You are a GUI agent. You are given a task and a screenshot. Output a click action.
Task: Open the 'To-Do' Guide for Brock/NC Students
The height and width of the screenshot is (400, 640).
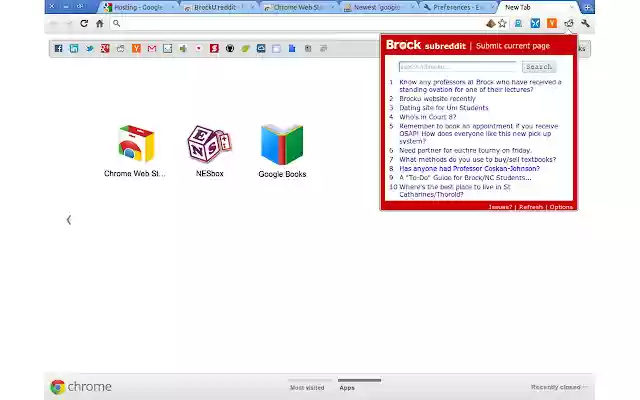coord(465,178)
